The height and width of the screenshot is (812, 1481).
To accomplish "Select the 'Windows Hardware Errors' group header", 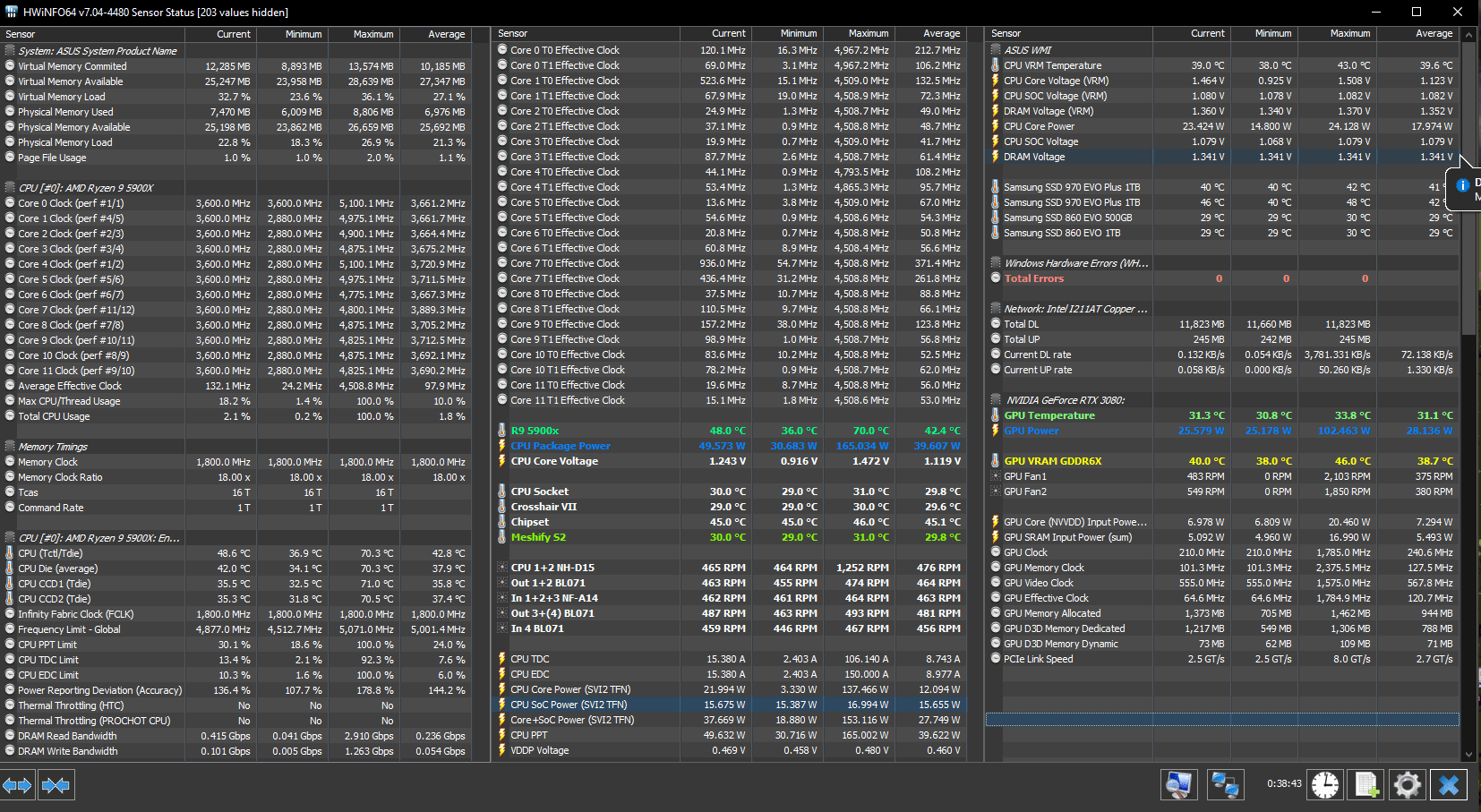I will (1223, 263).
